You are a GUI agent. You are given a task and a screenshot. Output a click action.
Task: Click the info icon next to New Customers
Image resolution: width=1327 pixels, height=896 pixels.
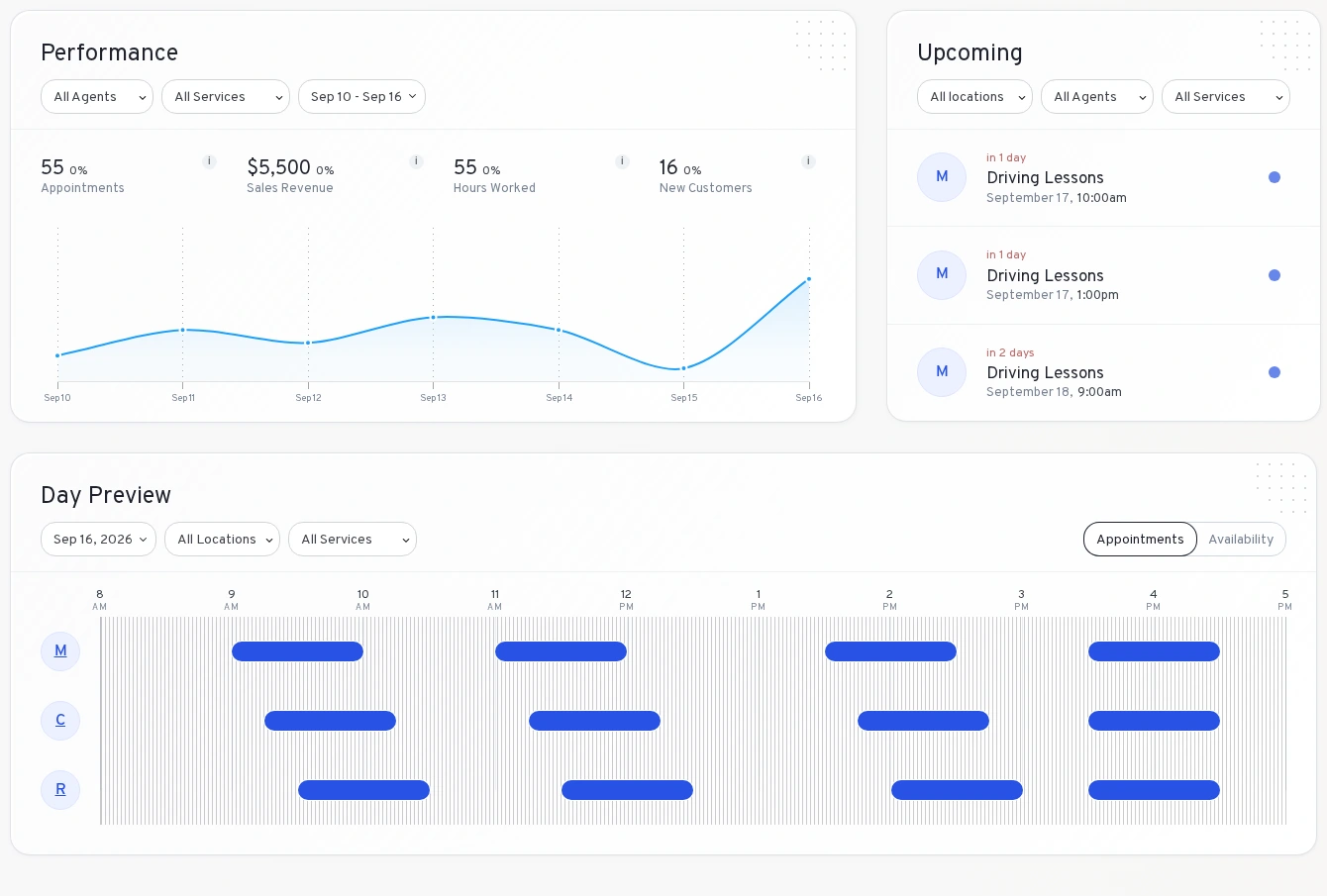[808, 161]
